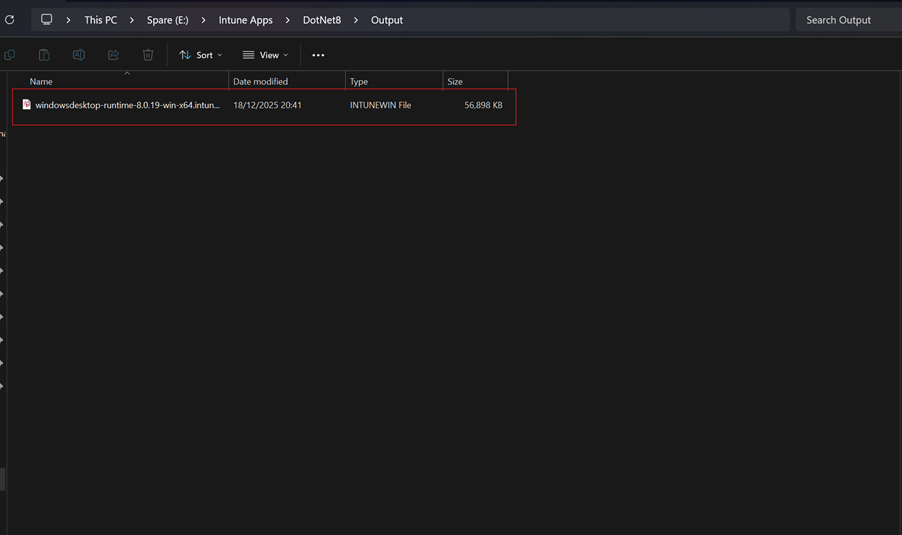The height and width of the screenshot is (535, 902).
Task: Click the 18/12/2025 20:41 date cell
Action: click(x=267, y=105)
